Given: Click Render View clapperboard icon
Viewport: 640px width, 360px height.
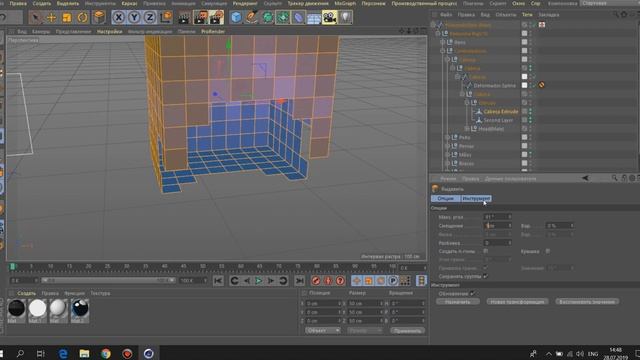Looking at the screenshot, I should point(184,18).
